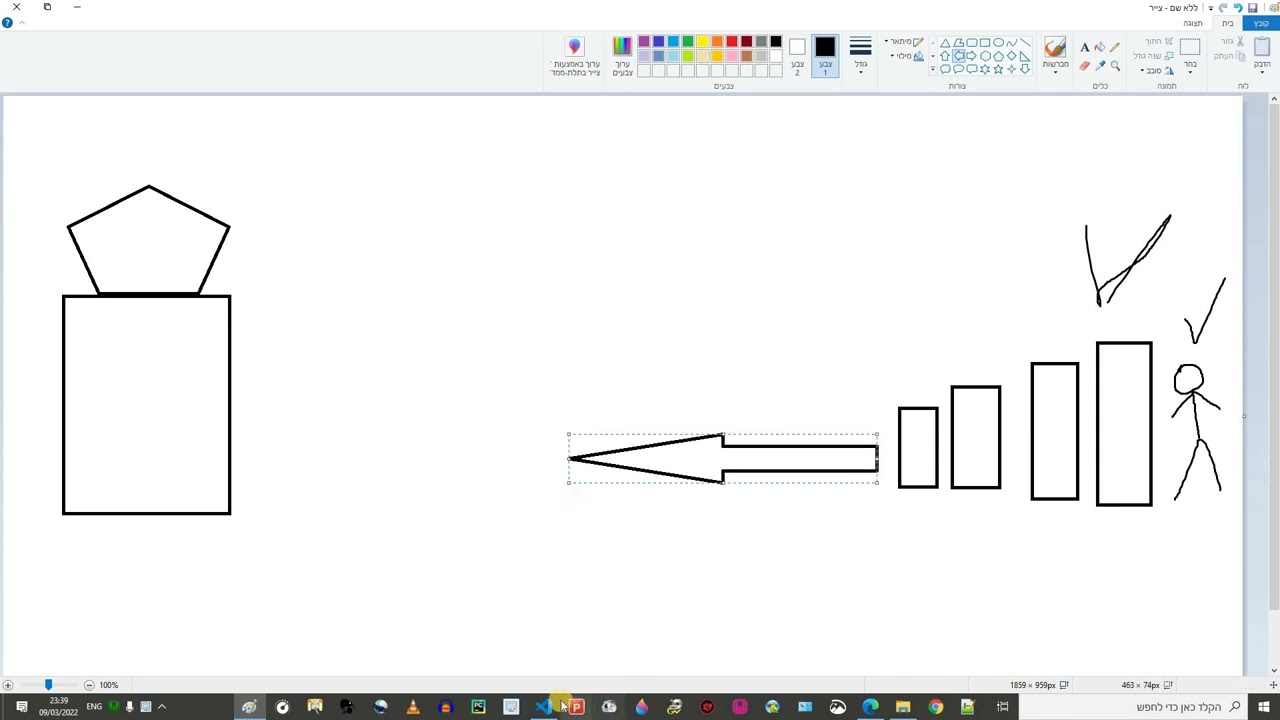The image size is (1280, 720).
Task: Pick the yellow color swatch
Action: [x=703, y=41]
